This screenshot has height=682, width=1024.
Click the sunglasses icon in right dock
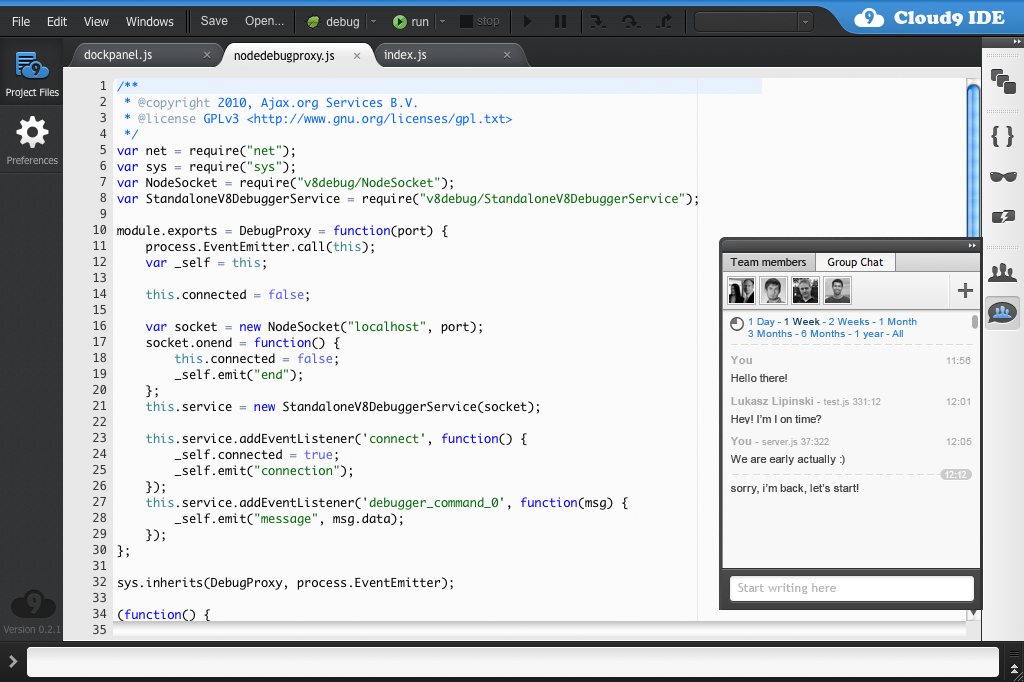click(x=1002, y=176)
